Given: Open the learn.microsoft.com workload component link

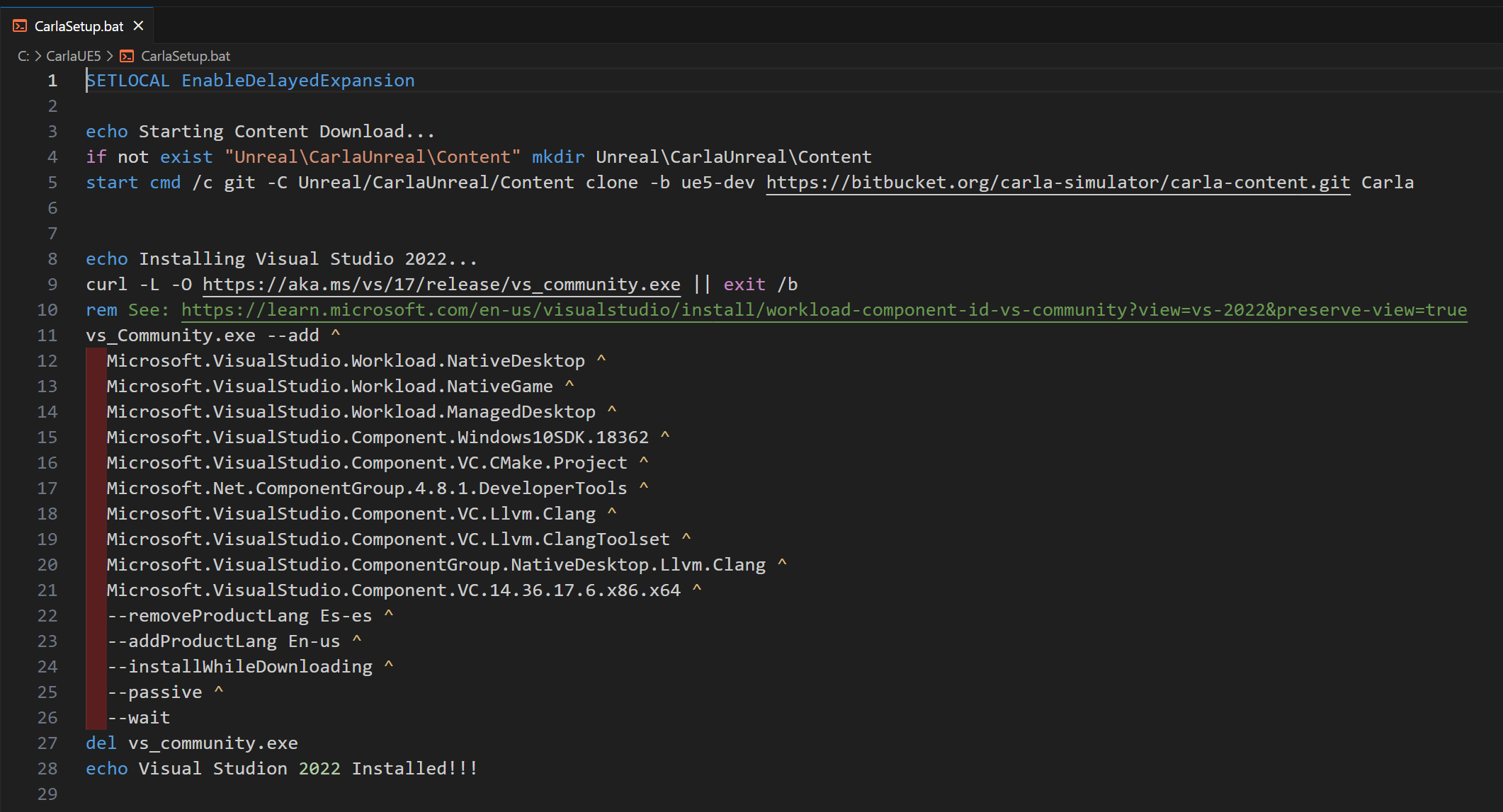Looking at the screenshot, I should tap(823, 310).
